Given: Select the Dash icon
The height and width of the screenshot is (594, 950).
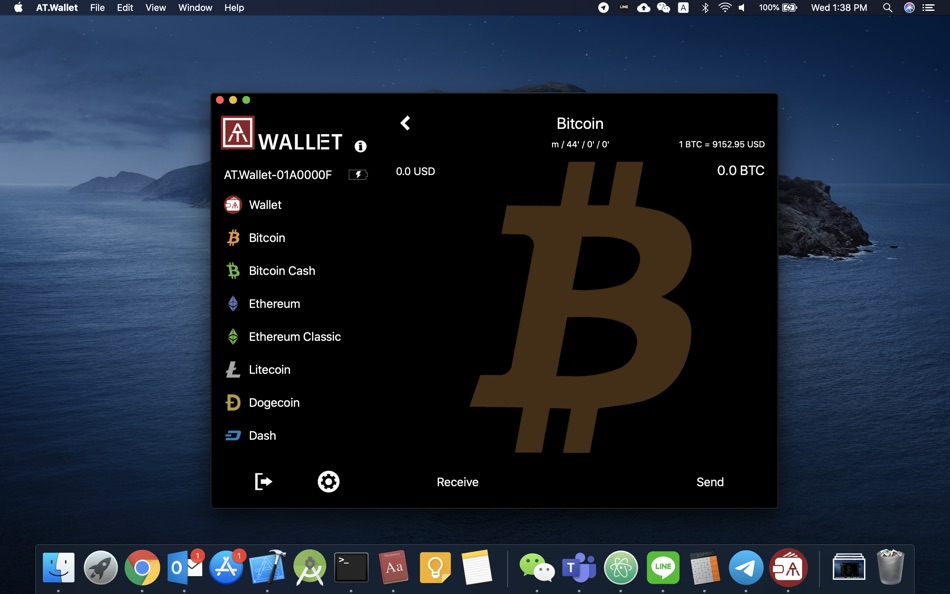Looking at the screenshot, I should [233, 435].
